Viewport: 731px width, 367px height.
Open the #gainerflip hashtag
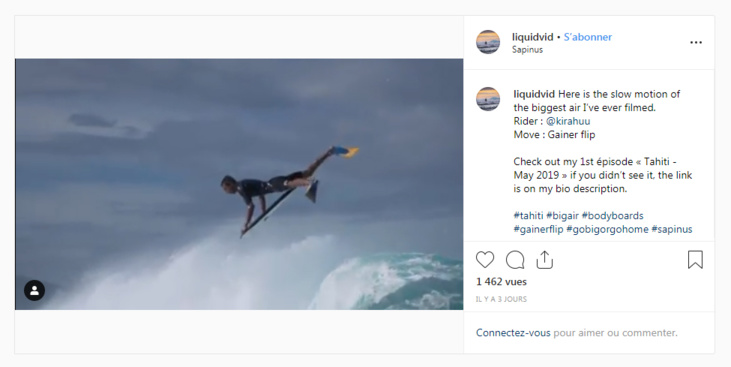point(538,229)
